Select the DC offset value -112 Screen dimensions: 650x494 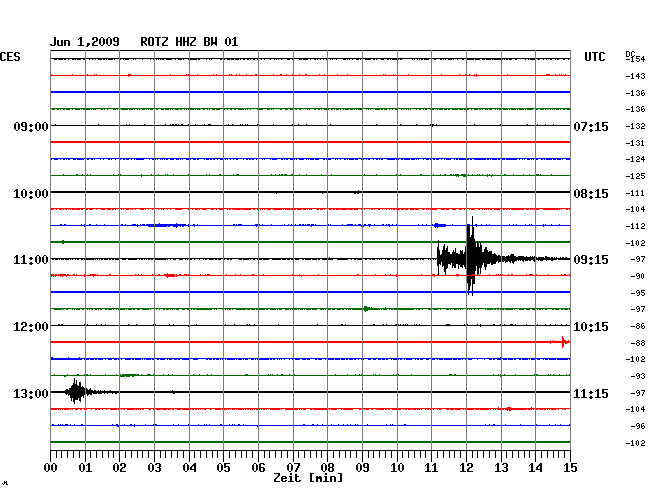tap(635, 226)
